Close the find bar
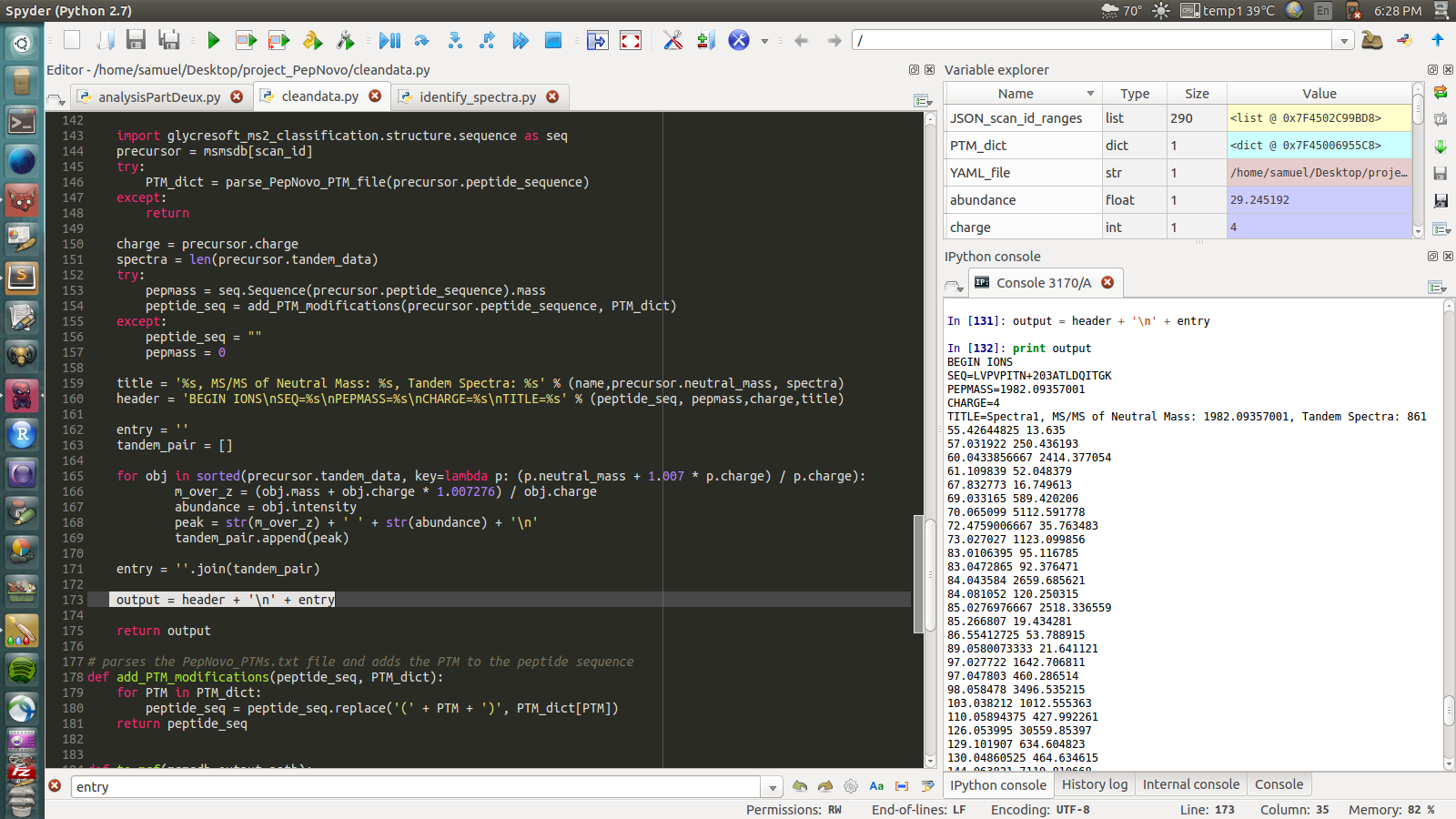1456x819 pixels. [55, 786]
